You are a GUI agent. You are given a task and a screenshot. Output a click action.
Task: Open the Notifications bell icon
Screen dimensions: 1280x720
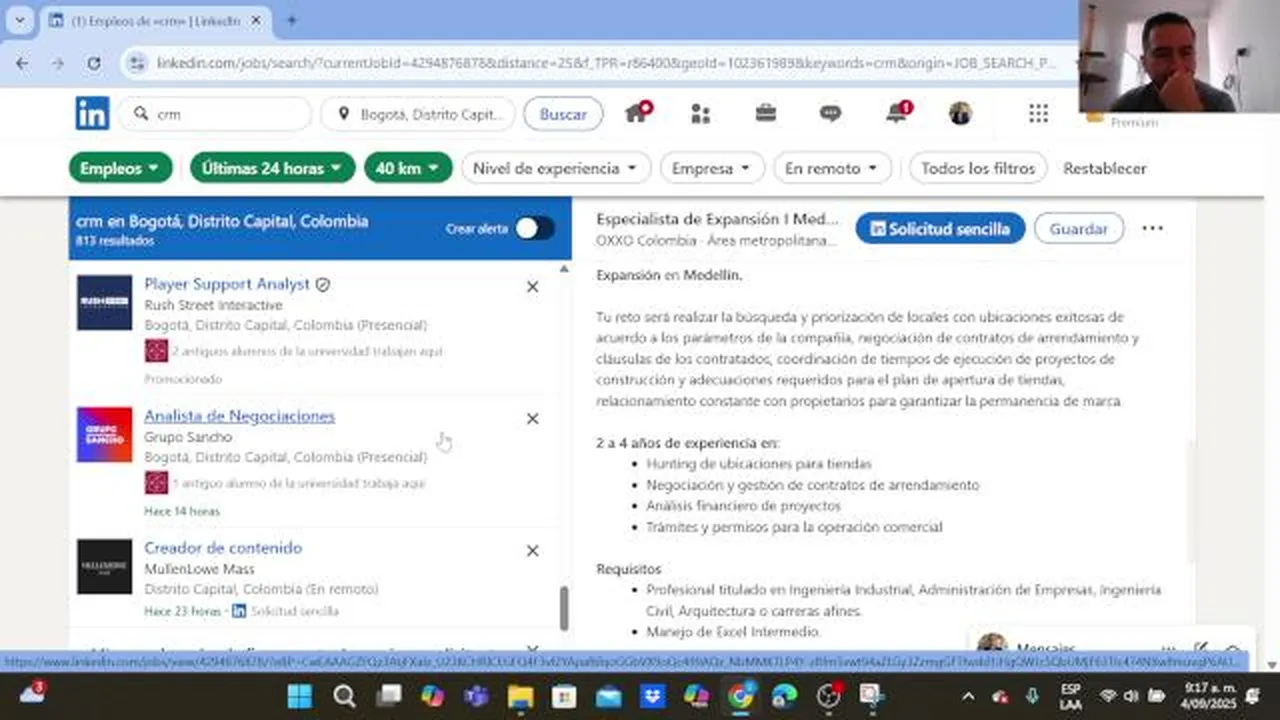coord(897,113)
